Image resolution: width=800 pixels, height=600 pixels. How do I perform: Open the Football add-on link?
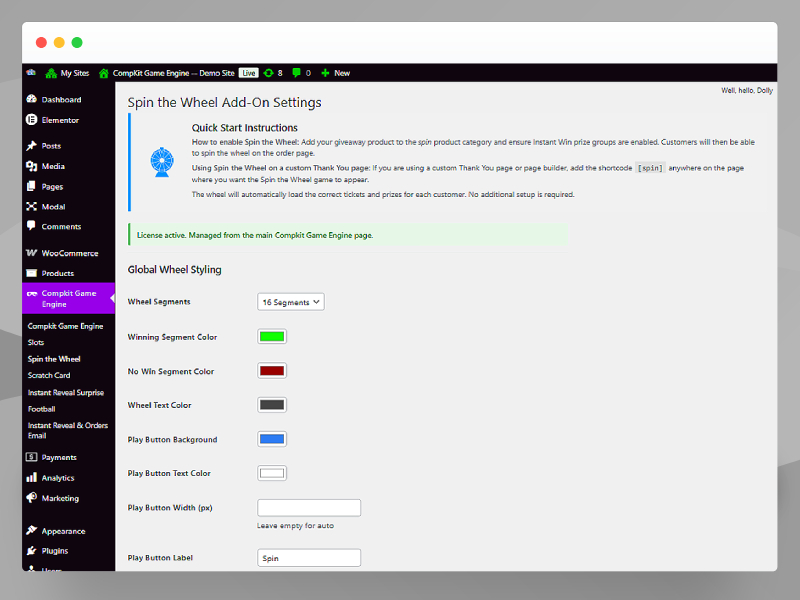(x=41, y=409)
